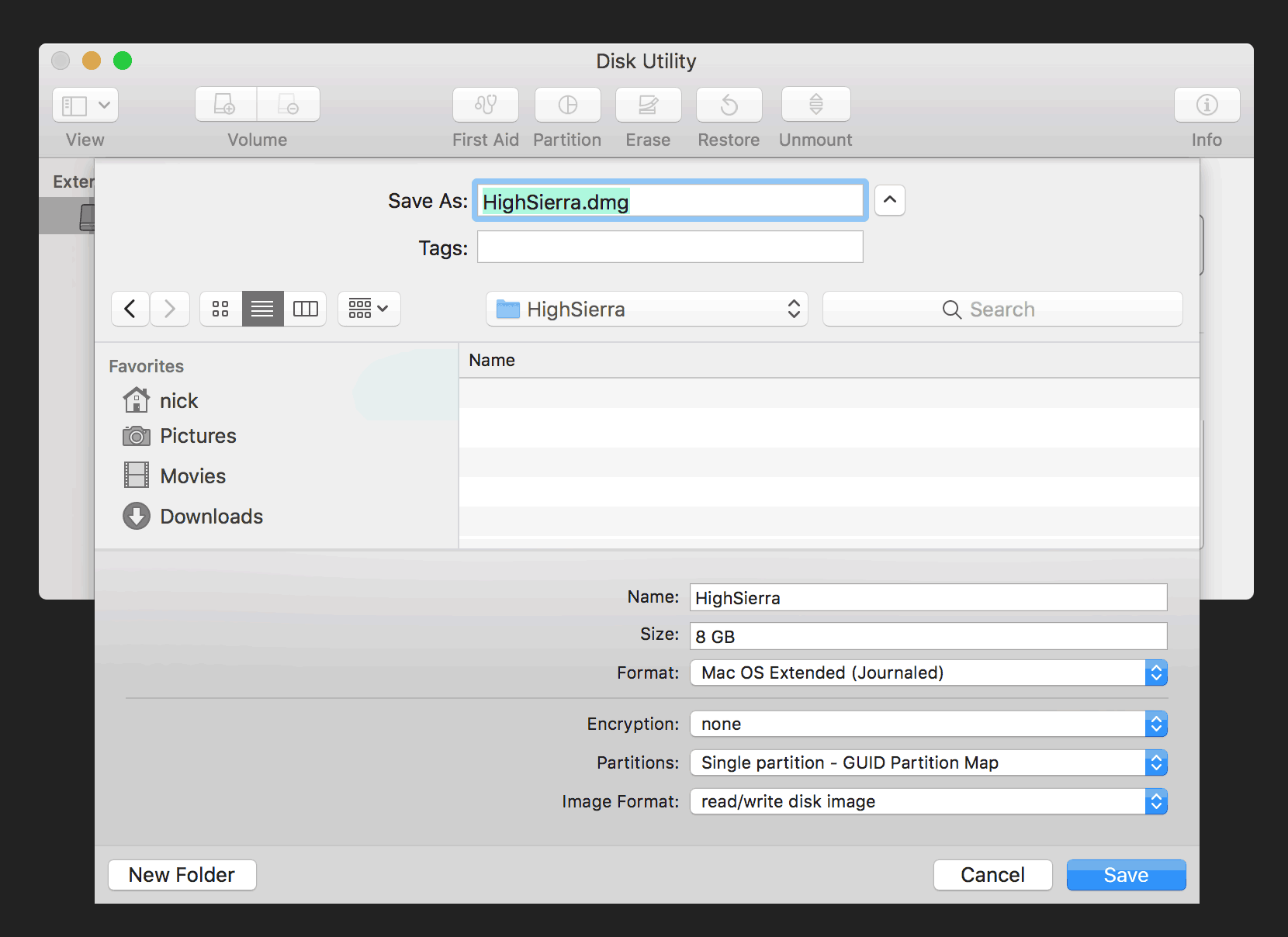Viewport: 1288px width, 937px height.
Task: Switch to column view
Action: tap(305, 309)
